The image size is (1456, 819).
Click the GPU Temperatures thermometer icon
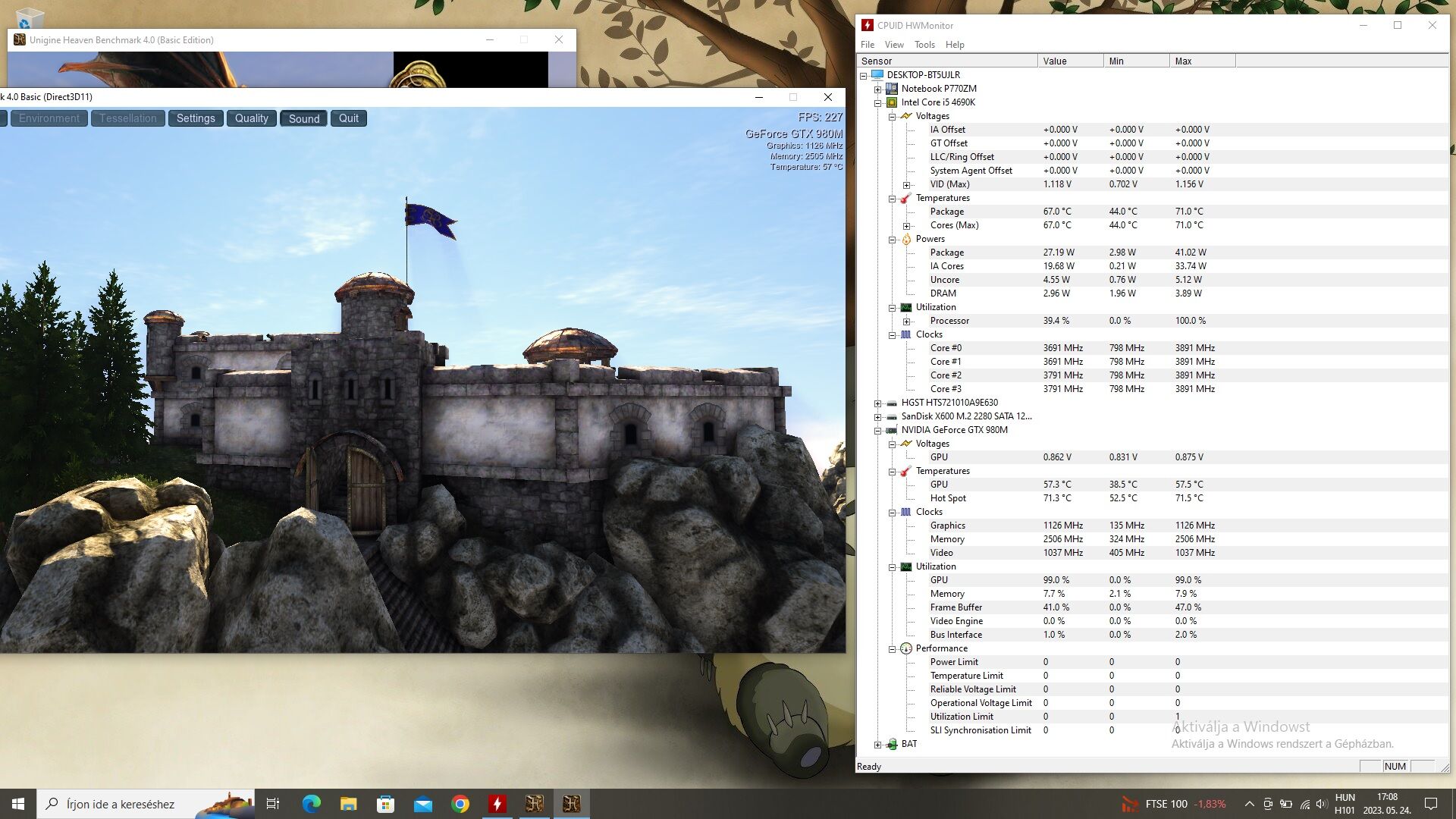tap(905, 471)
